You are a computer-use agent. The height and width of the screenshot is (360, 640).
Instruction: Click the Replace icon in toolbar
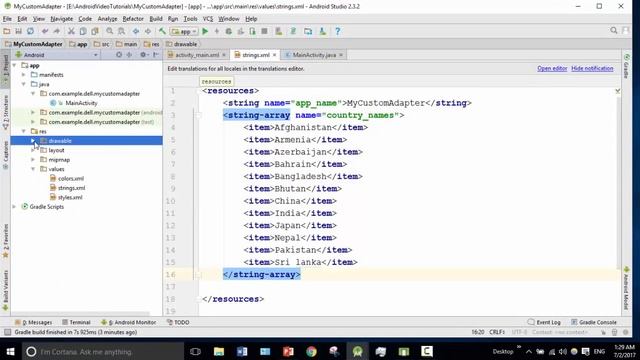tap(121, 31)
